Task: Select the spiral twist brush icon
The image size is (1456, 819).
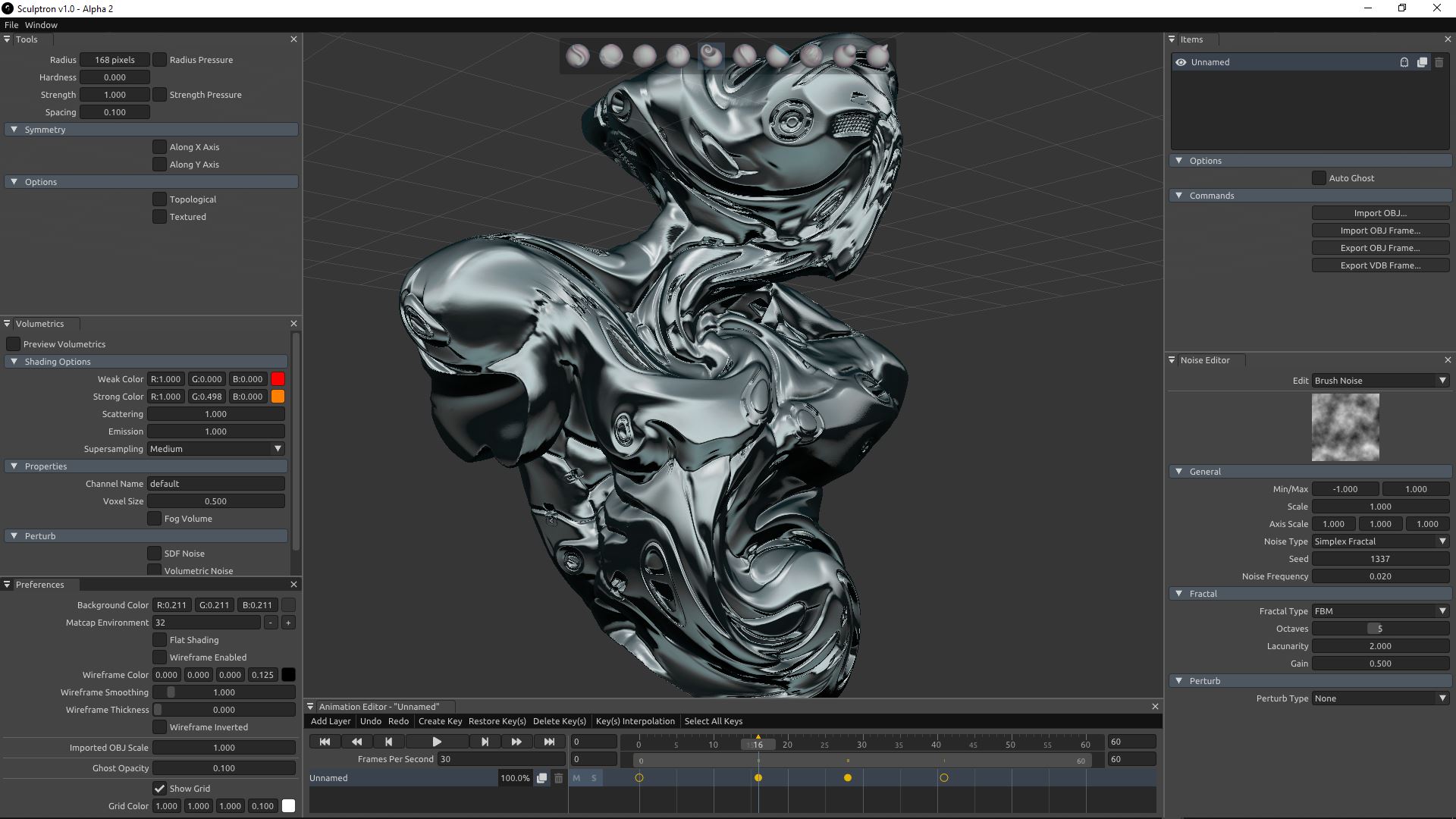Action: (711, 55)
